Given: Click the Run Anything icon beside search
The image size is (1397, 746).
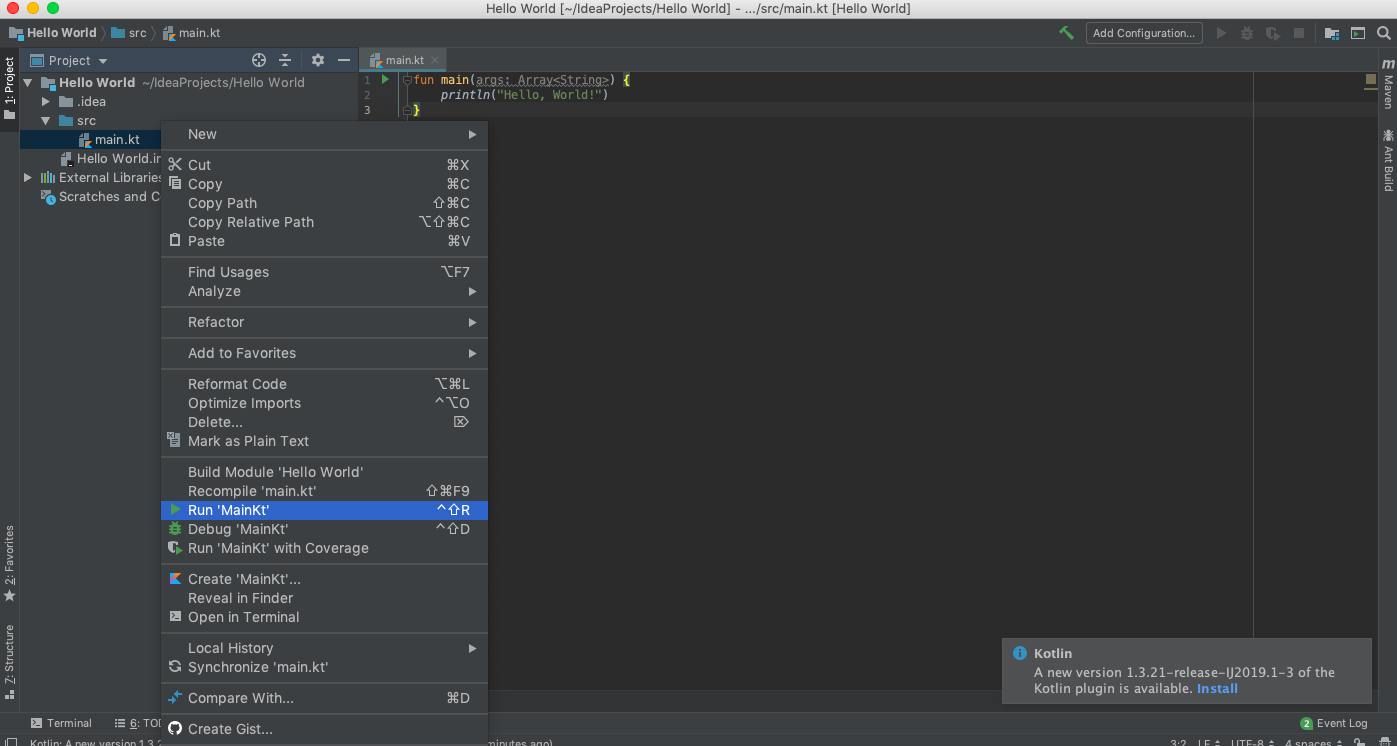Looking at the screenshot, I should 1358,33.
